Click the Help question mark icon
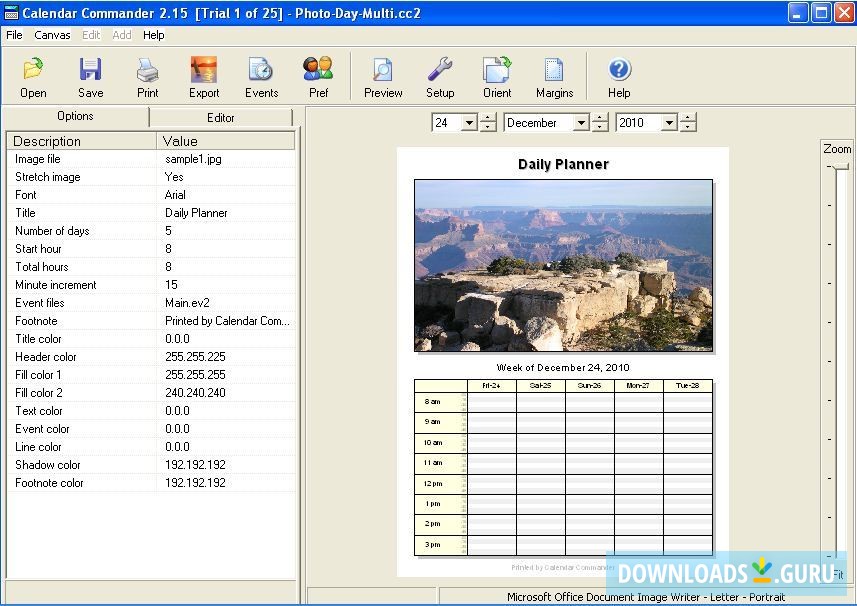857x606 pixels. tap(619, 70)
